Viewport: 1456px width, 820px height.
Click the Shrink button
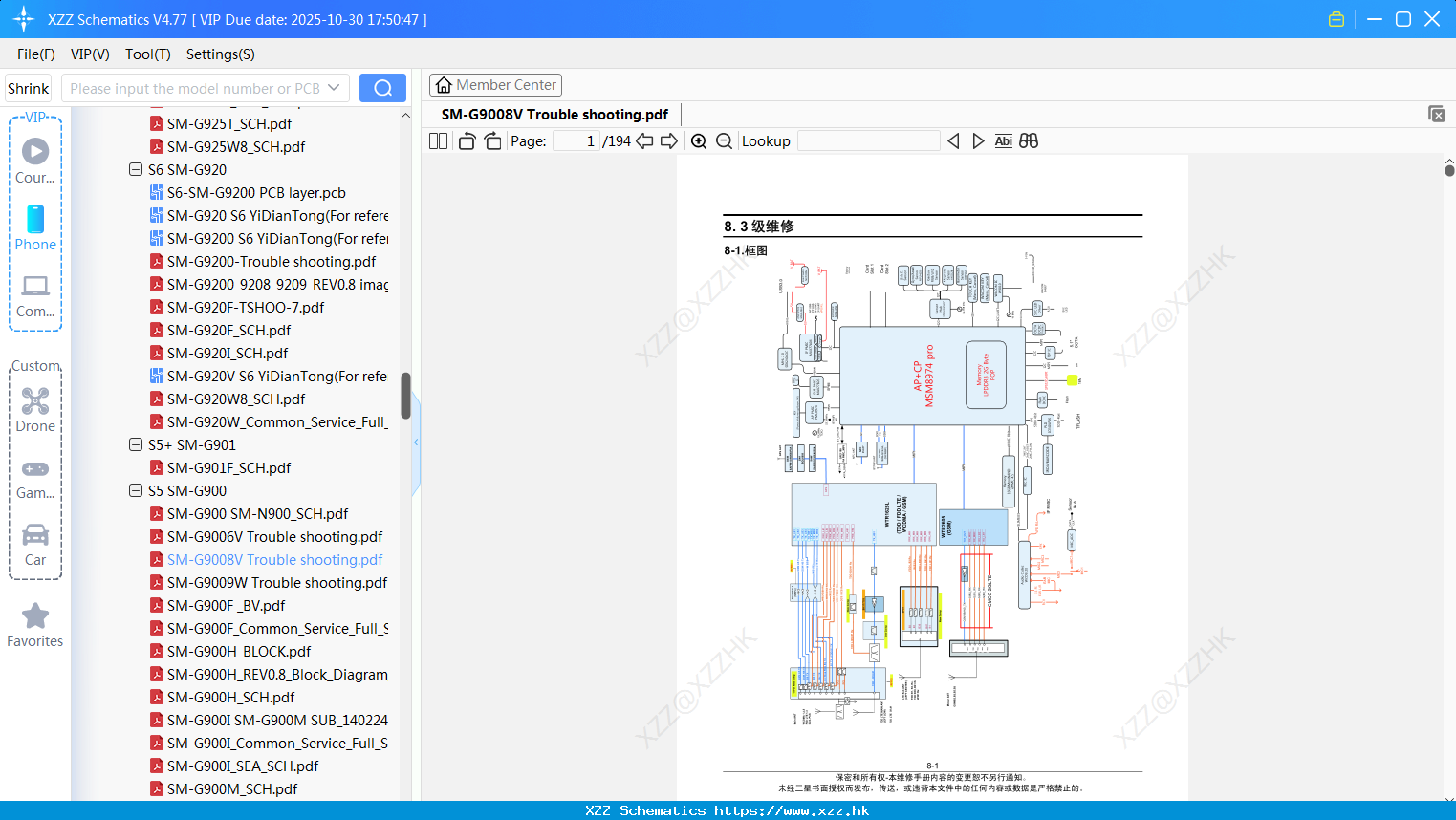28,88
